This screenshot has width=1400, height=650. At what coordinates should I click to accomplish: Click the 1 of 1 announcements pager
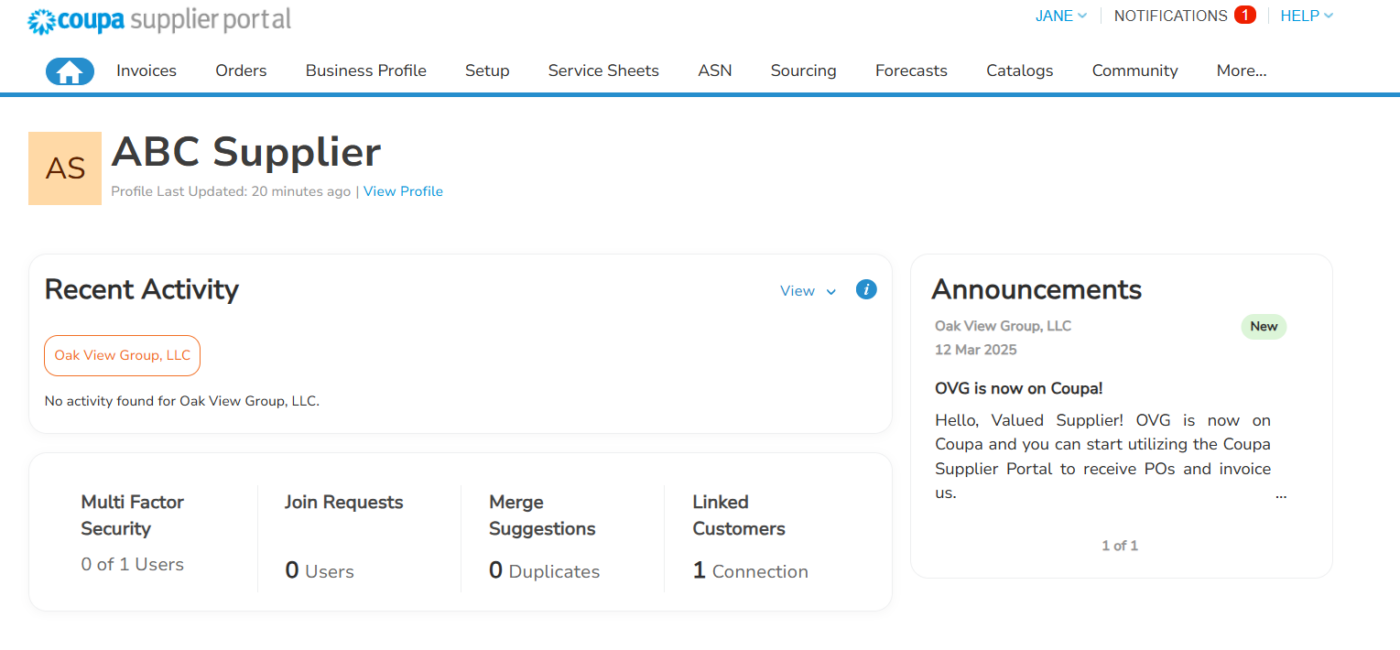coord(1119,545)
